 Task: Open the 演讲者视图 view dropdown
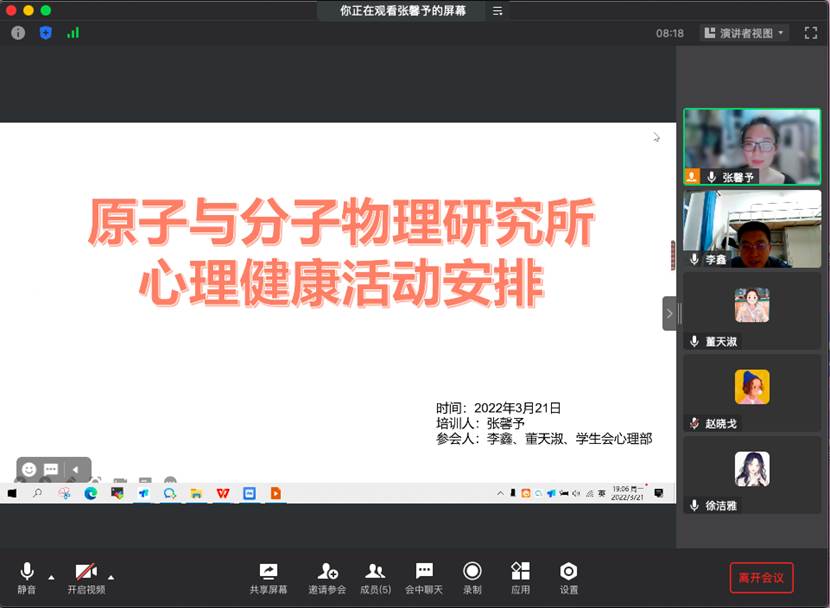tap(744, 33)
